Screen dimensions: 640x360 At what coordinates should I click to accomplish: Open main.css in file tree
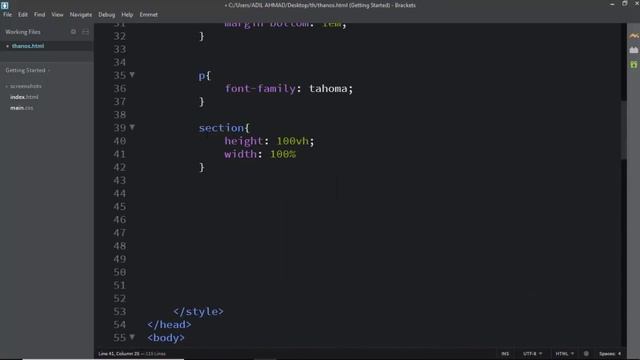point(22,108)
